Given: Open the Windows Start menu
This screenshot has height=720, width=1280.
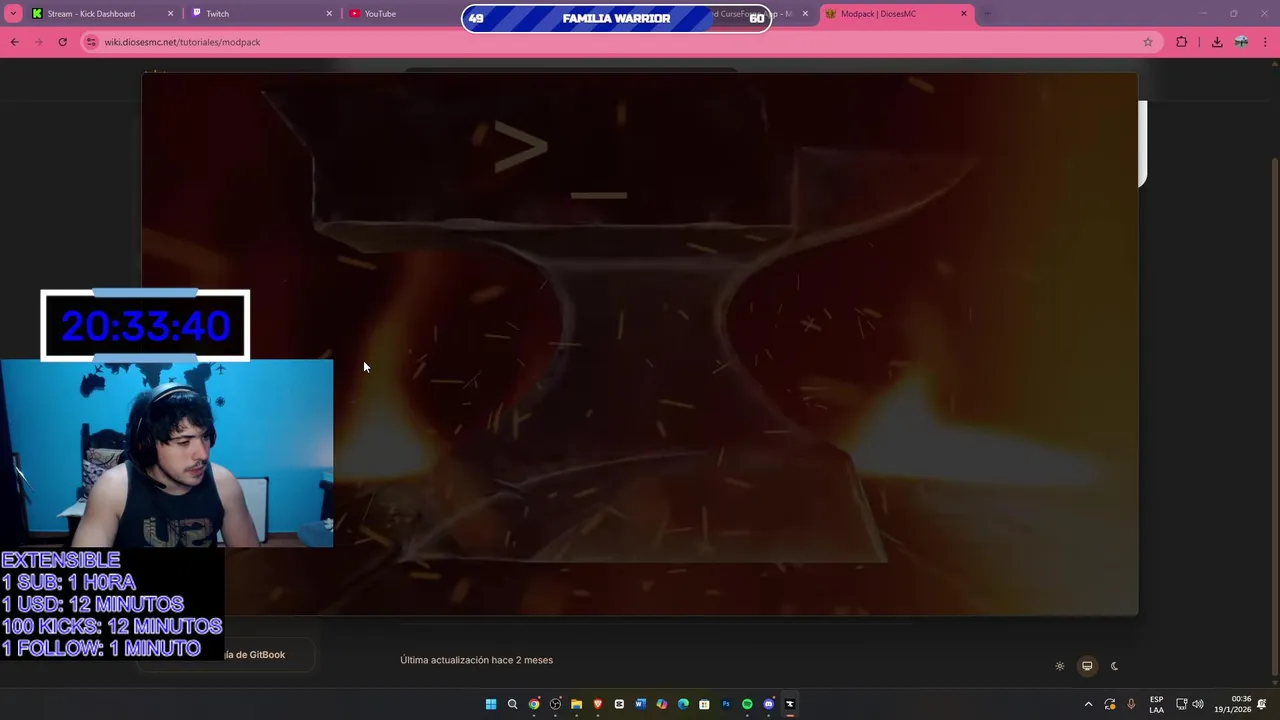Looking at the screenshot, I should [491, 704].
